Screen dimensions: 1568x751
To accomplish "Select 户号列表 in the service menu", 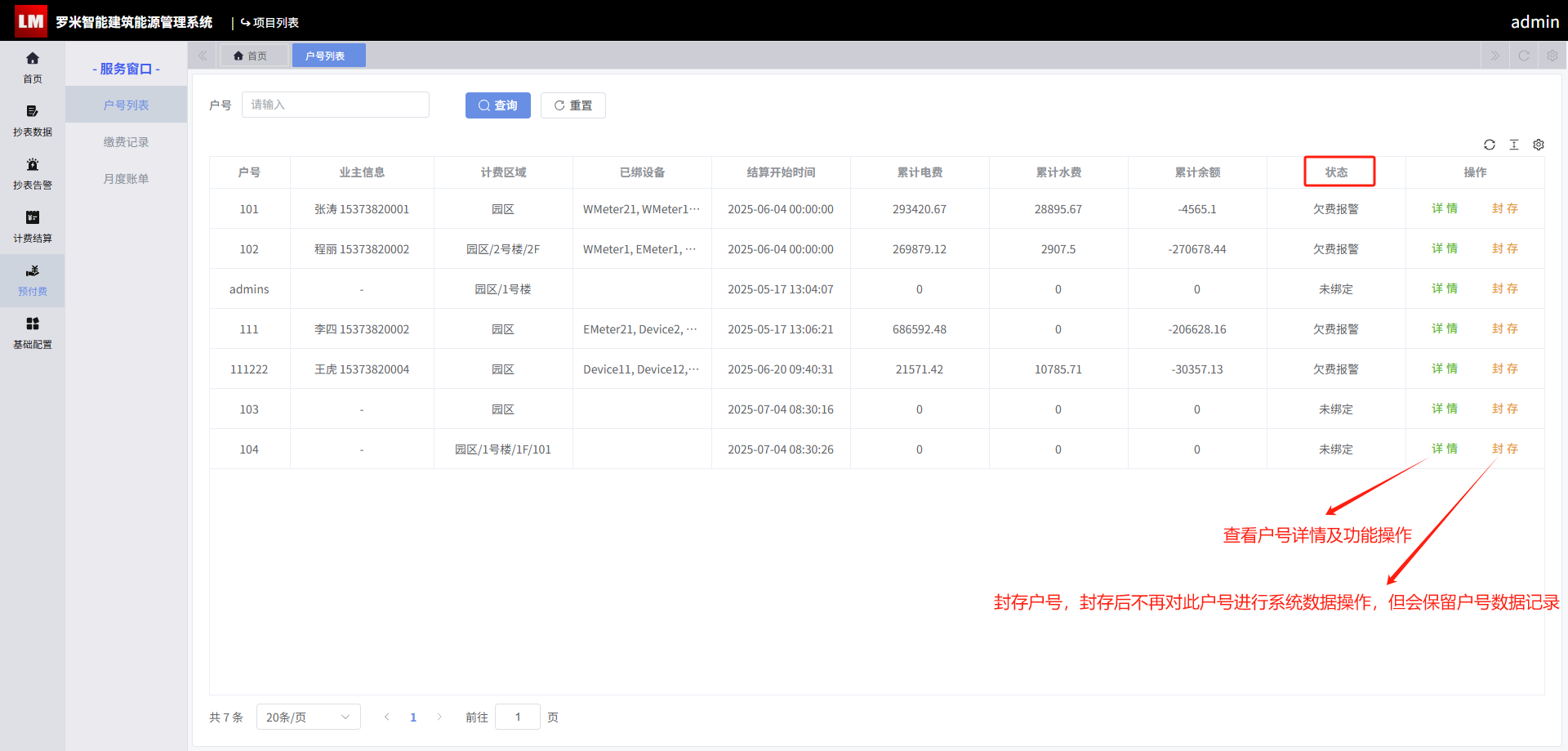I will tap(126, 105).
